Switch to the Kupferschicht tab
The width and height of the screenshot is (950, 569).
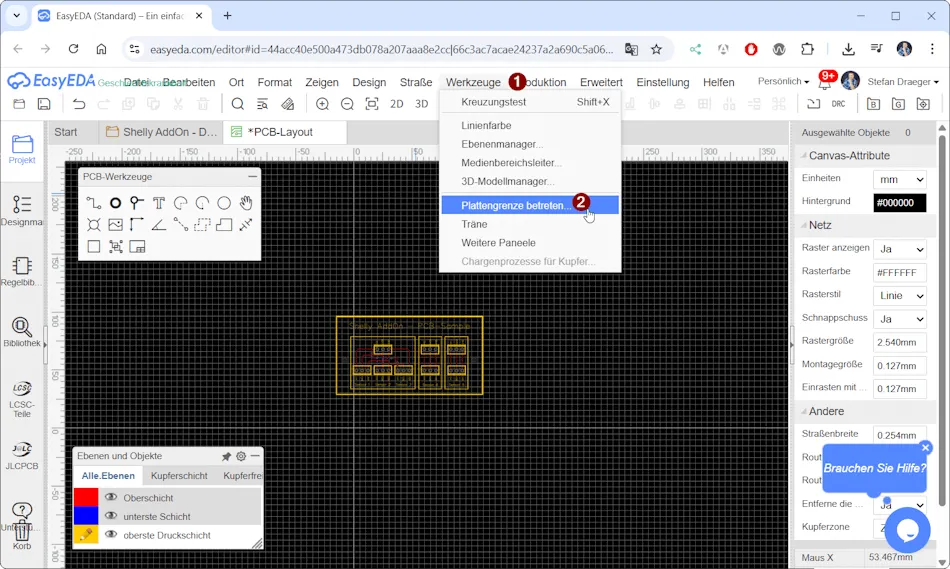point(179,476)
